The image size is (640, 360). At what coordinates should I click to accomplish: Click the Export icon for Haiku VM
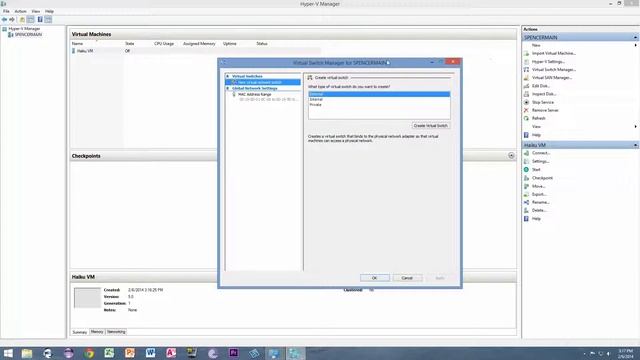(x=526, y=194)
